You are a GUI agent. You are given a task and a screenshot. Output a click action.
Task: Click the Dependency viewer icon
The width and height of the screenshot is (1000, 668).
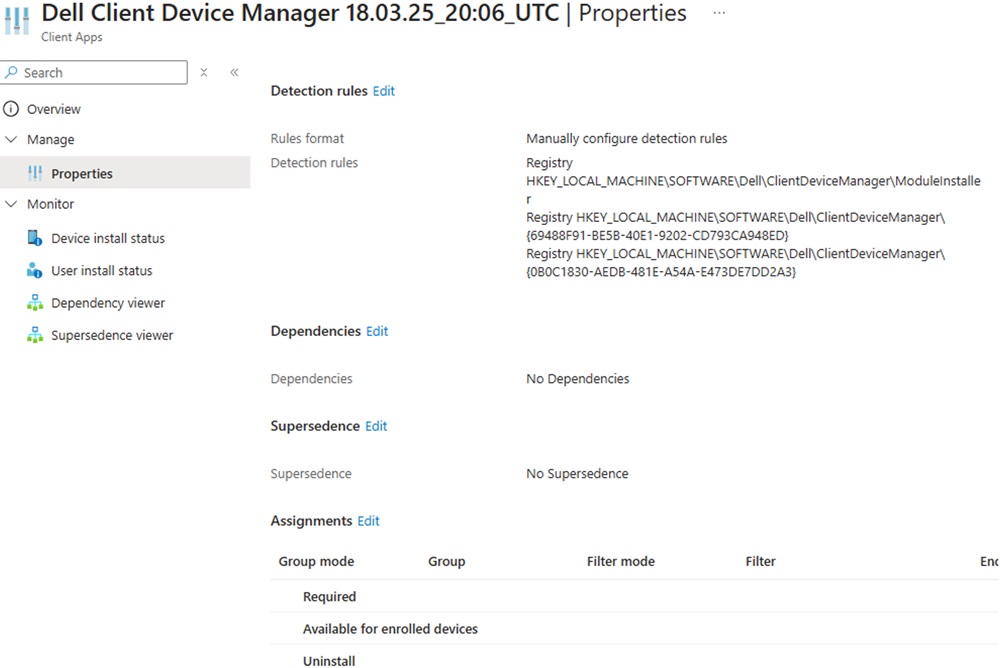coord(35,303)
